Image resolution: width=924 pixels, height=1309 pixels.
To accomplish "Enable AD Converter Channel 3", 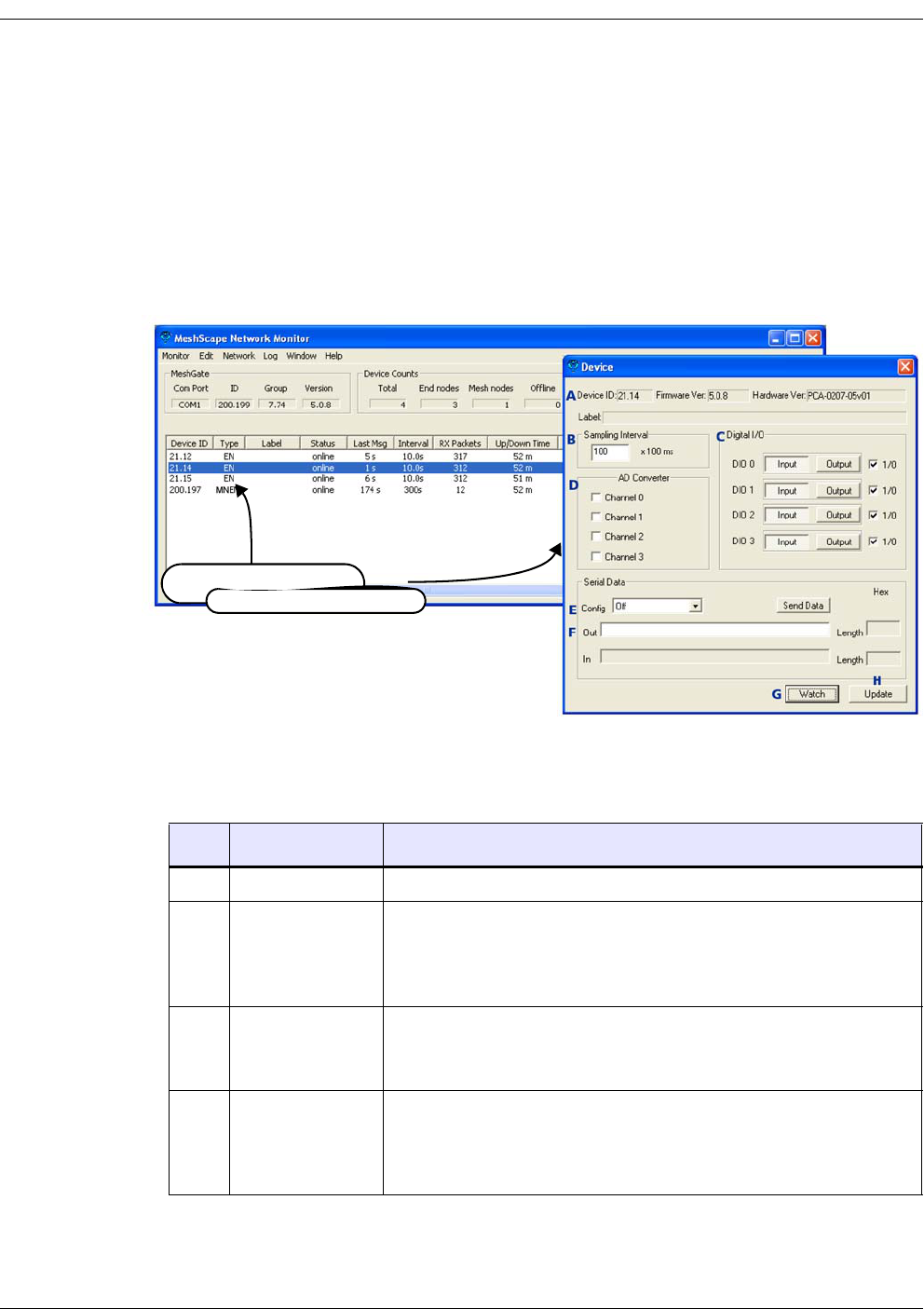I will [x=596, y=556].
